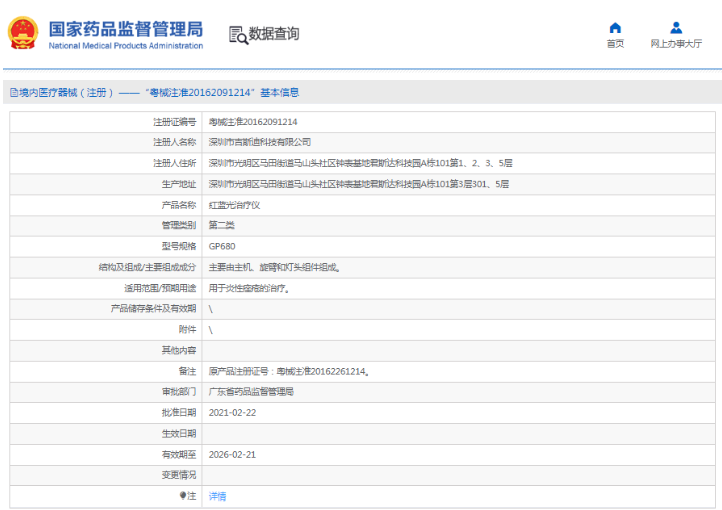Select approval department 广东省药品监督管理局
Viewport: 722px width, 510px height.
[251, 392]
